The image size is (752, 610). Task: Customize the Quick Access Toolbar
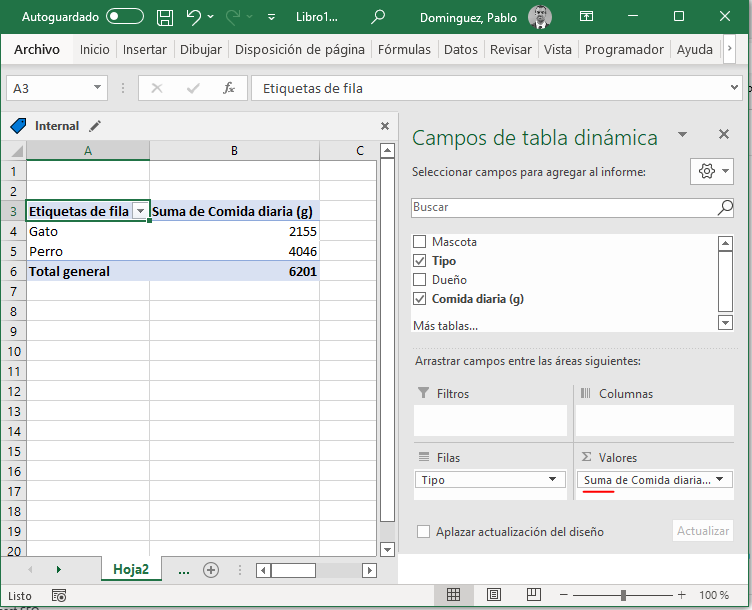click(x=271, y=17)
